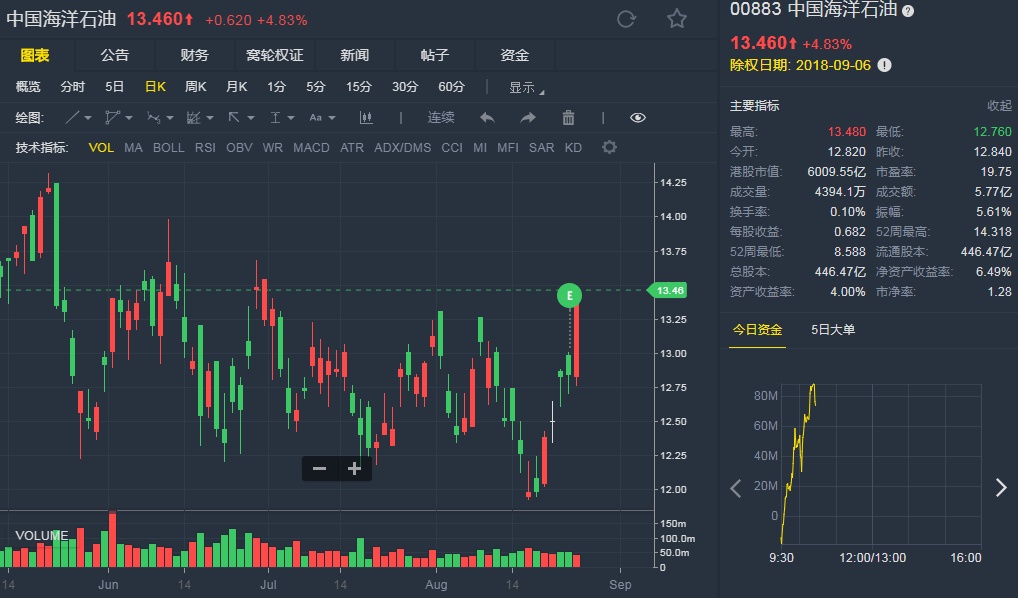The height and width of the screenshot is (598, 1018).
Task: Open the 窝轮权证 warrants tab
Action: point(275,55)
